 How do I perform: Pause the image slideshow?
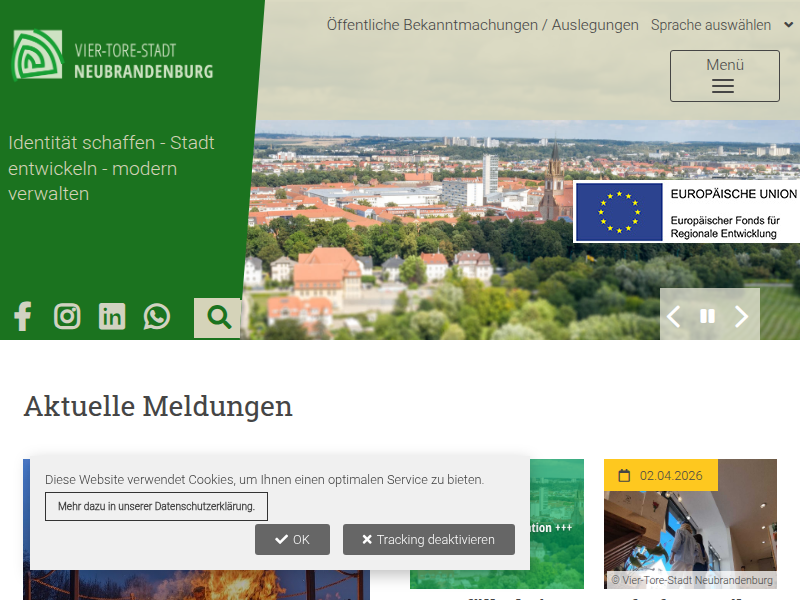pos(708,315)
